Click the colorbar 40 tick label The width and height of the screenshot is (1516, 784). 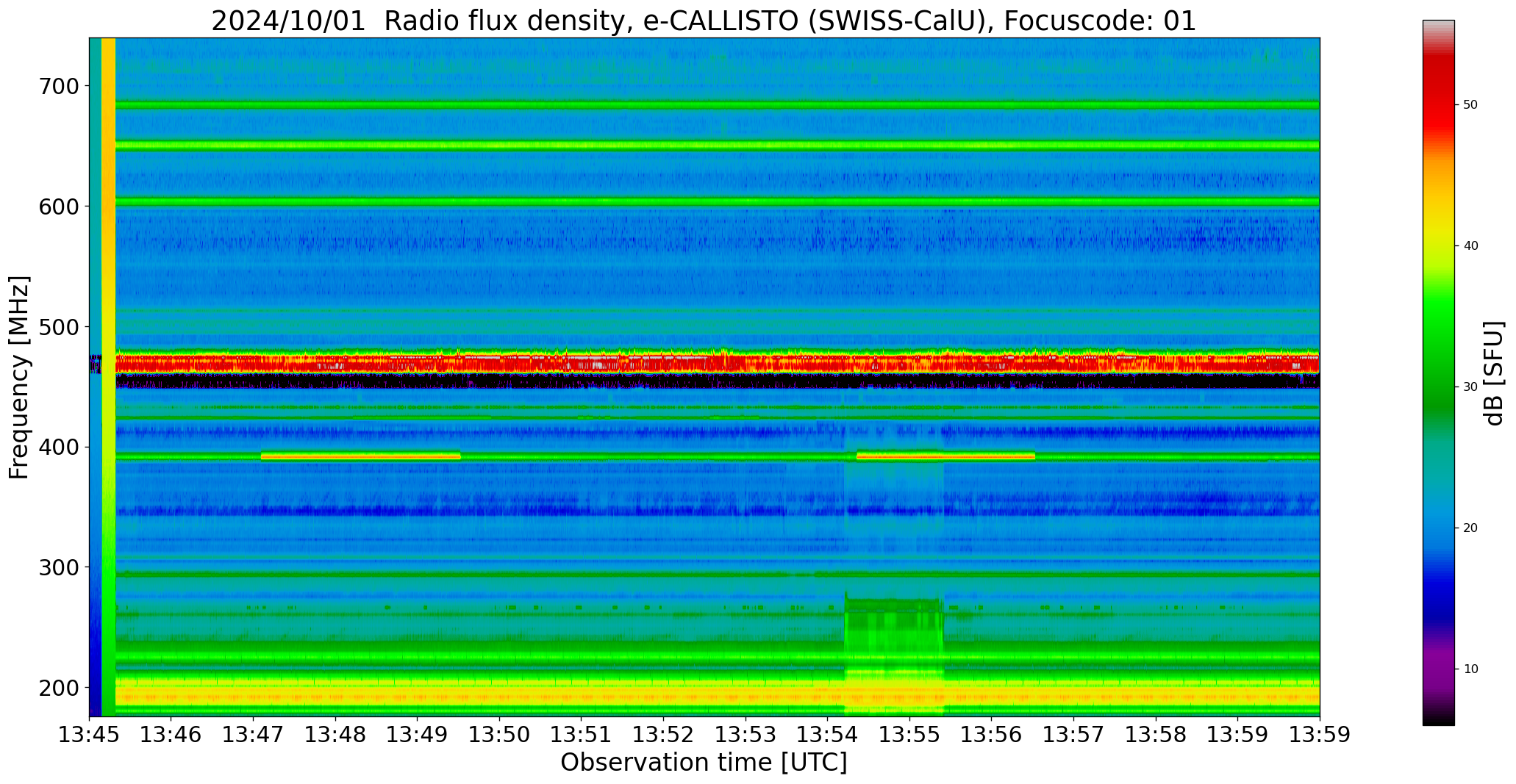point(1470,246)
